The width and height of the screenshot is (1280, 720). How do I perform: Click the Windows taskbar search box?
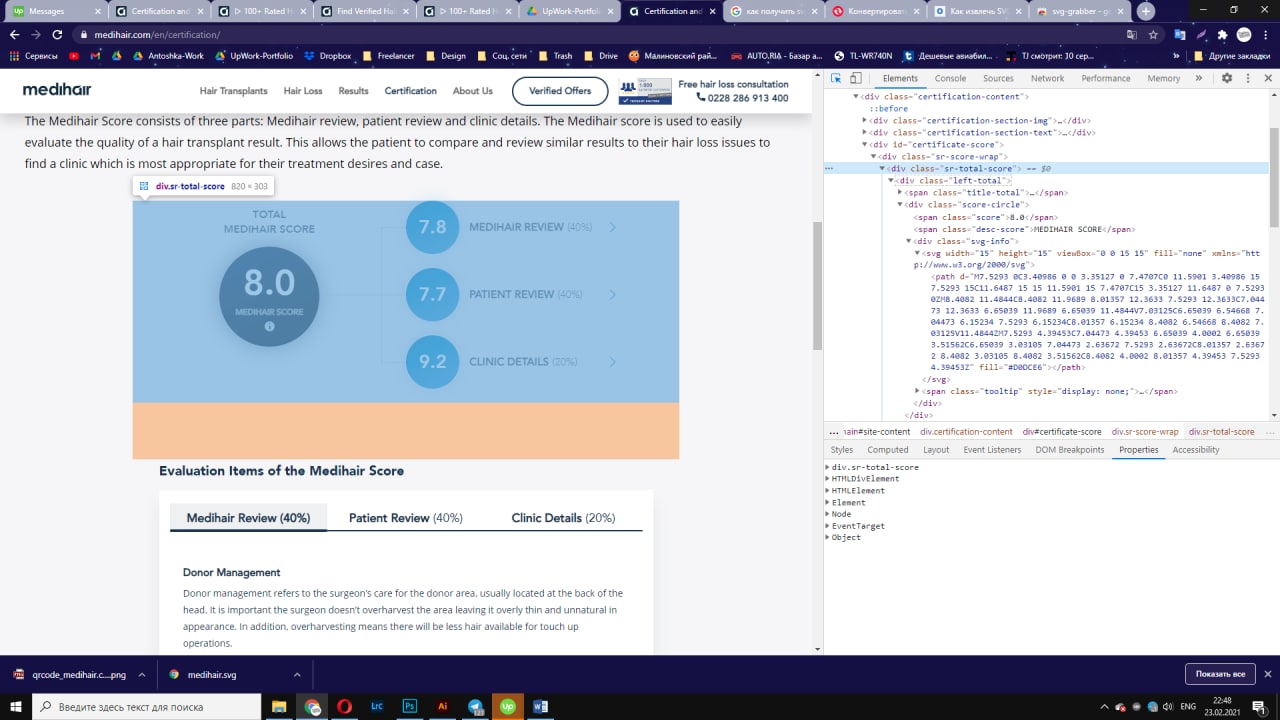(146, 705)
